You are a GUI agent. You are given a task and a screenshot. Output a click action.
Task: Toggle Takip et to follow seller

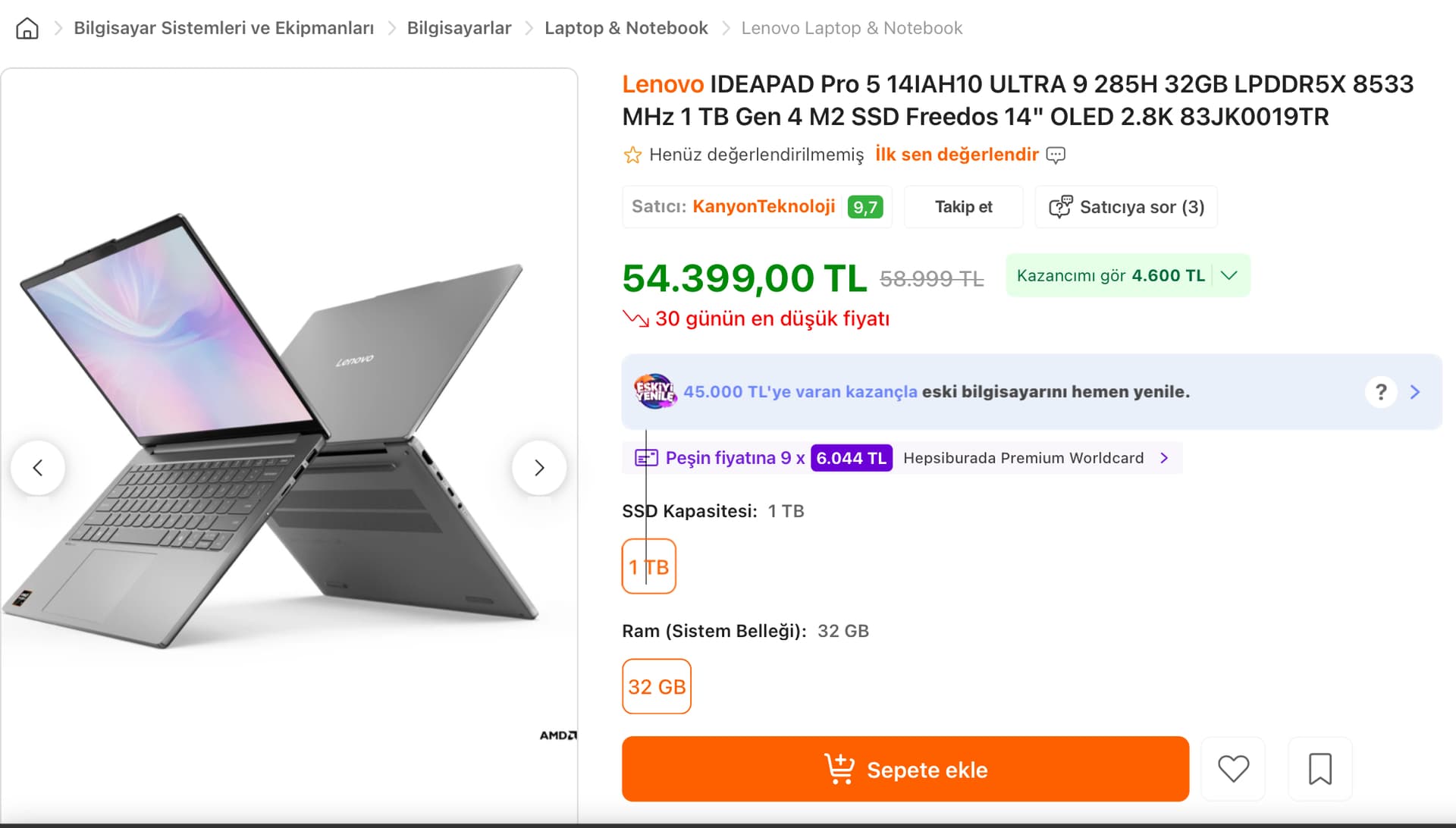point(963,207)
